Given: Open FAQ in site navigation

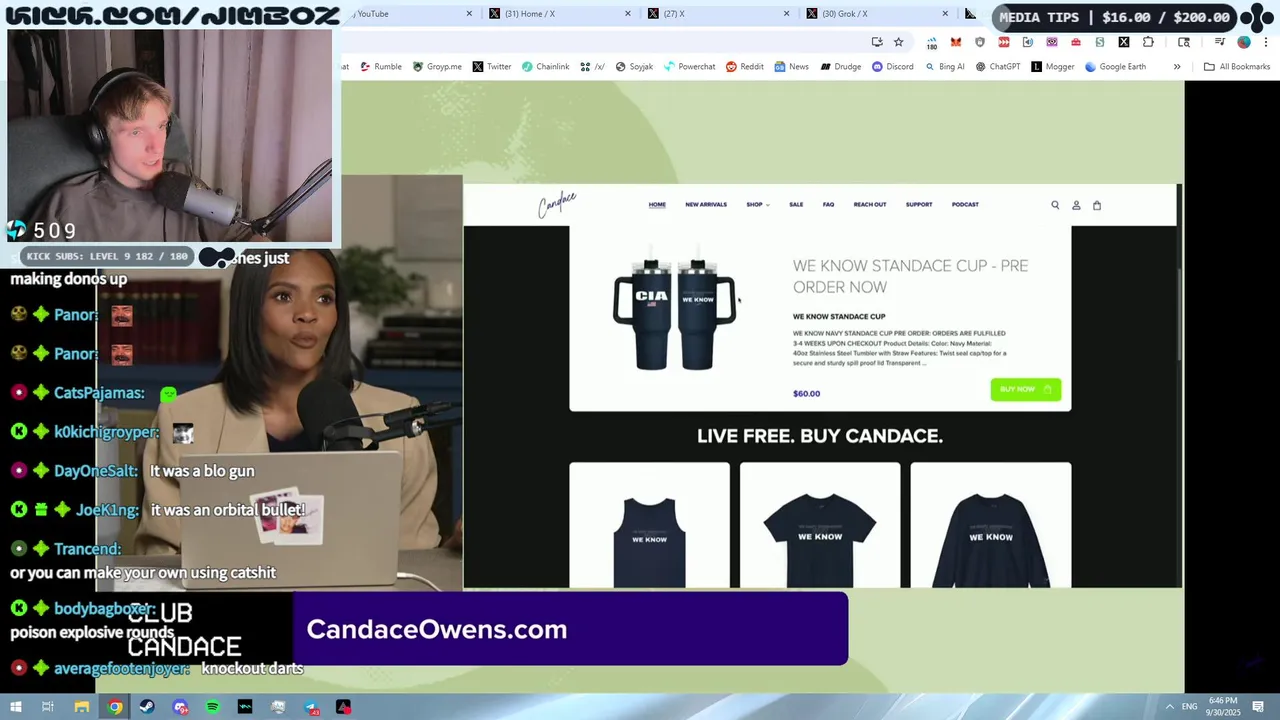Looking at the screenshot, I should pos(828,205).
